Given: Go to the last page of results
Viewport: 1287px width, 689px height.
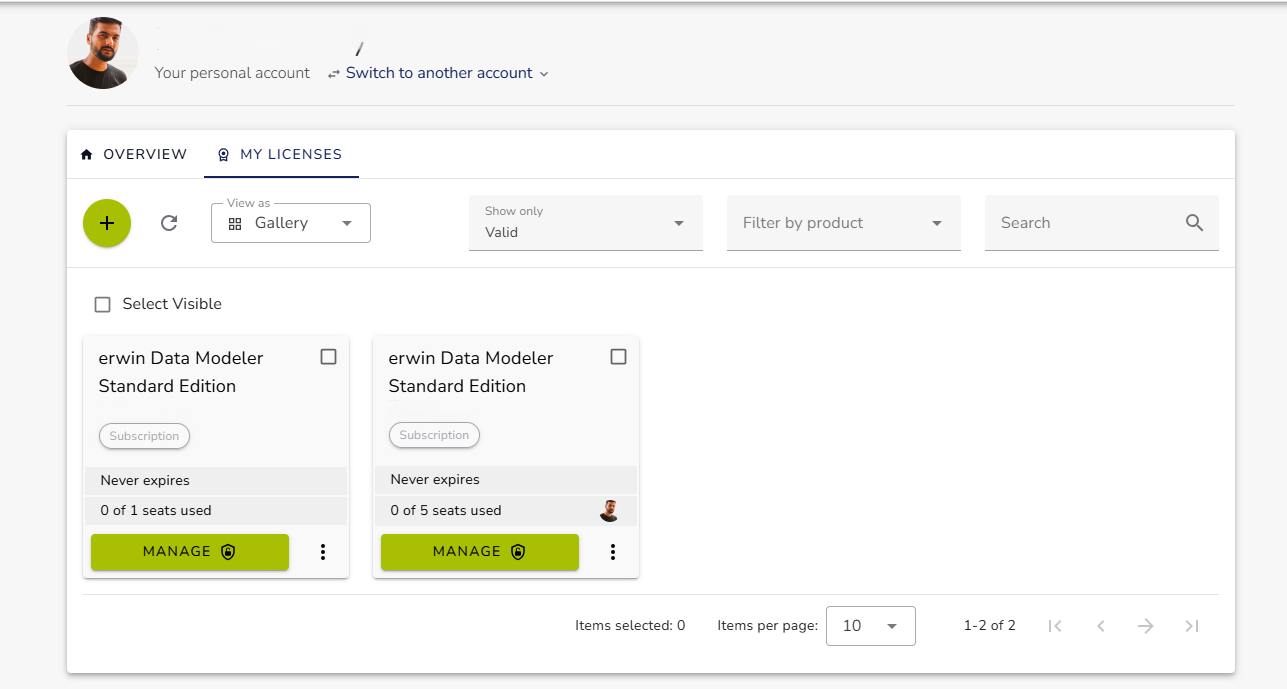Looking at the screenshot, I should (1191, 626).
